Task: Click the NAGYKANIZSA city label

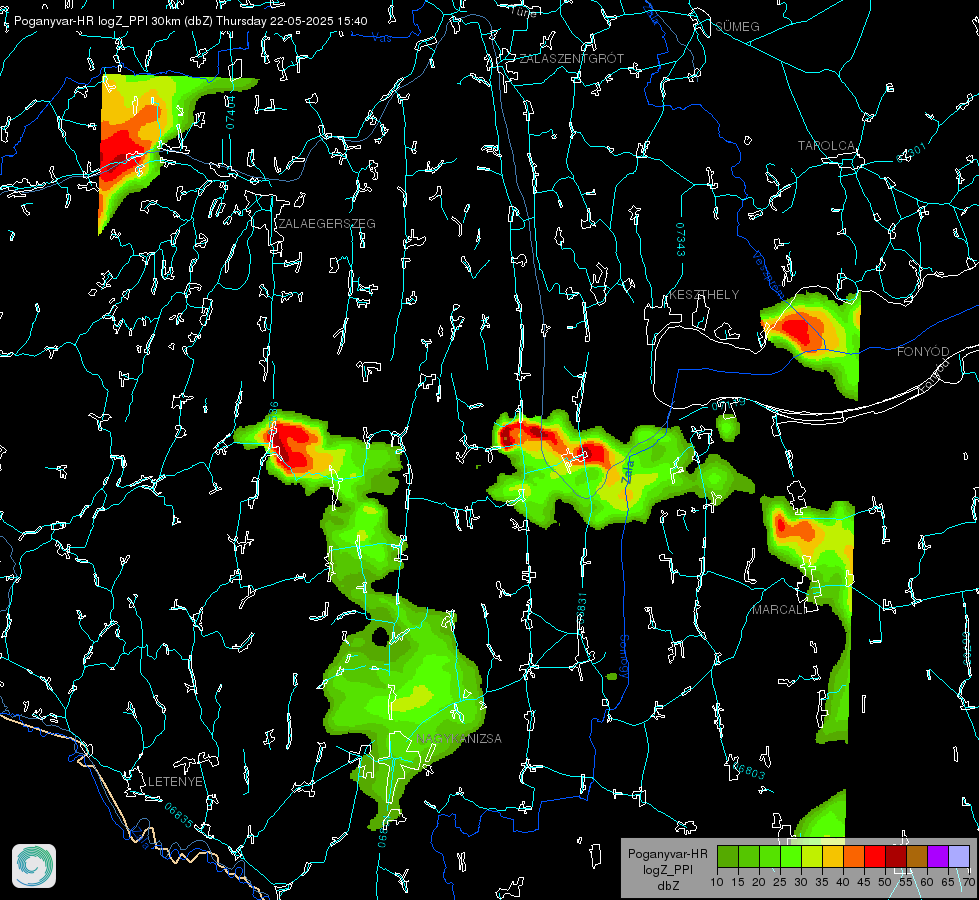Action: pyautogui.click(x=459, y=738)
